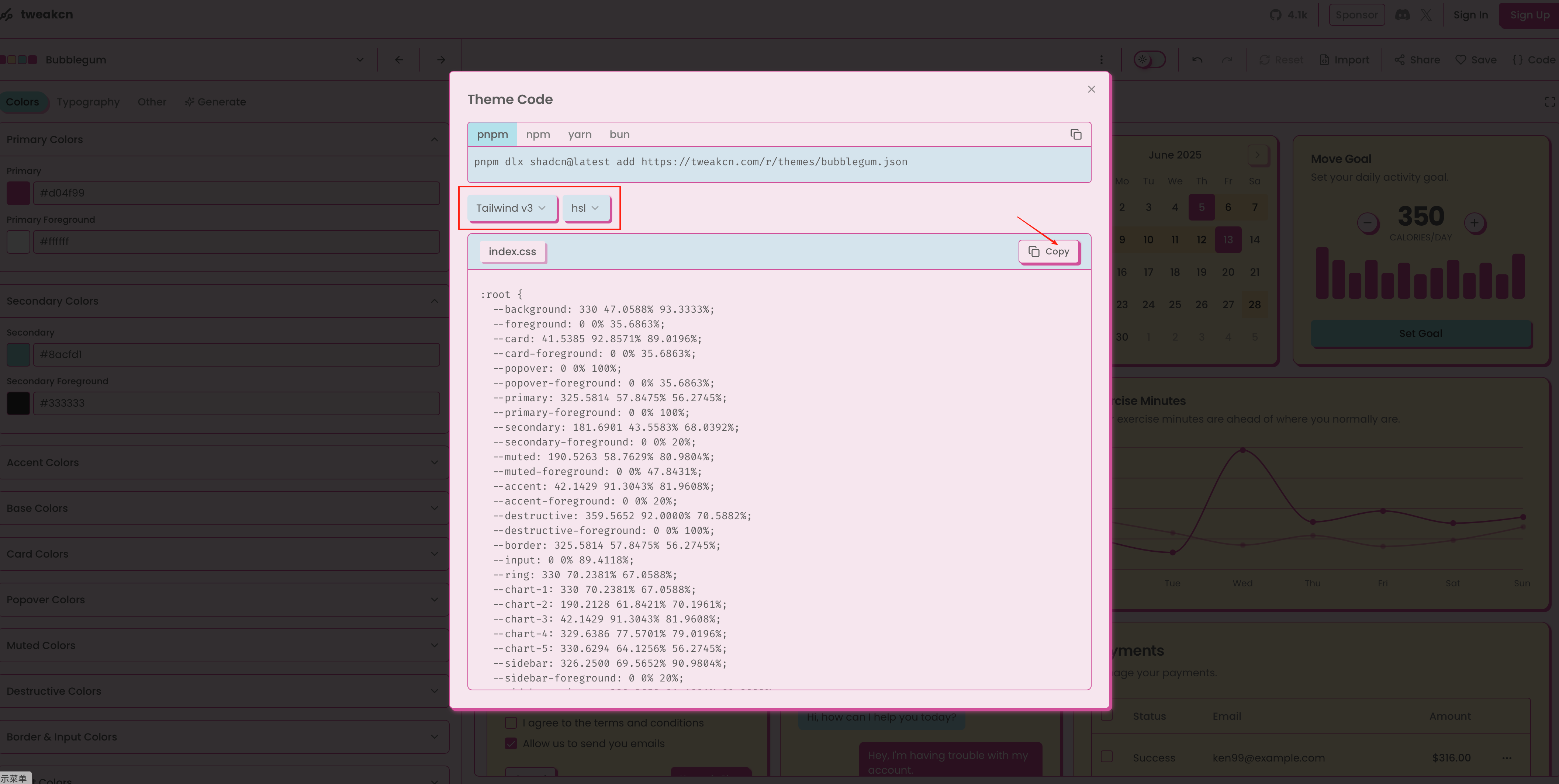Check the agree to terms checkbox
The image size is (1559, 784).
[511, 723]
